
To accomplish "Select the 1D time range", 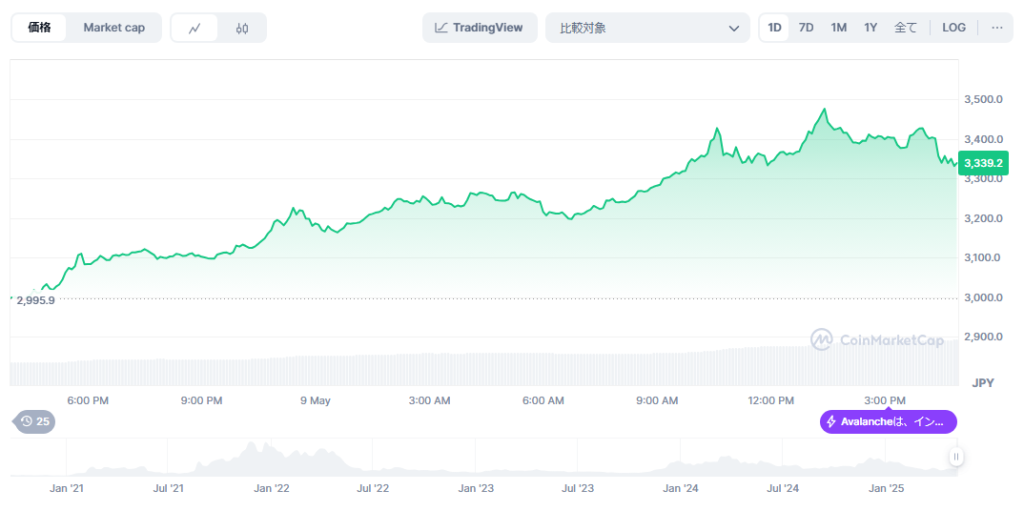I will (774, 28).
